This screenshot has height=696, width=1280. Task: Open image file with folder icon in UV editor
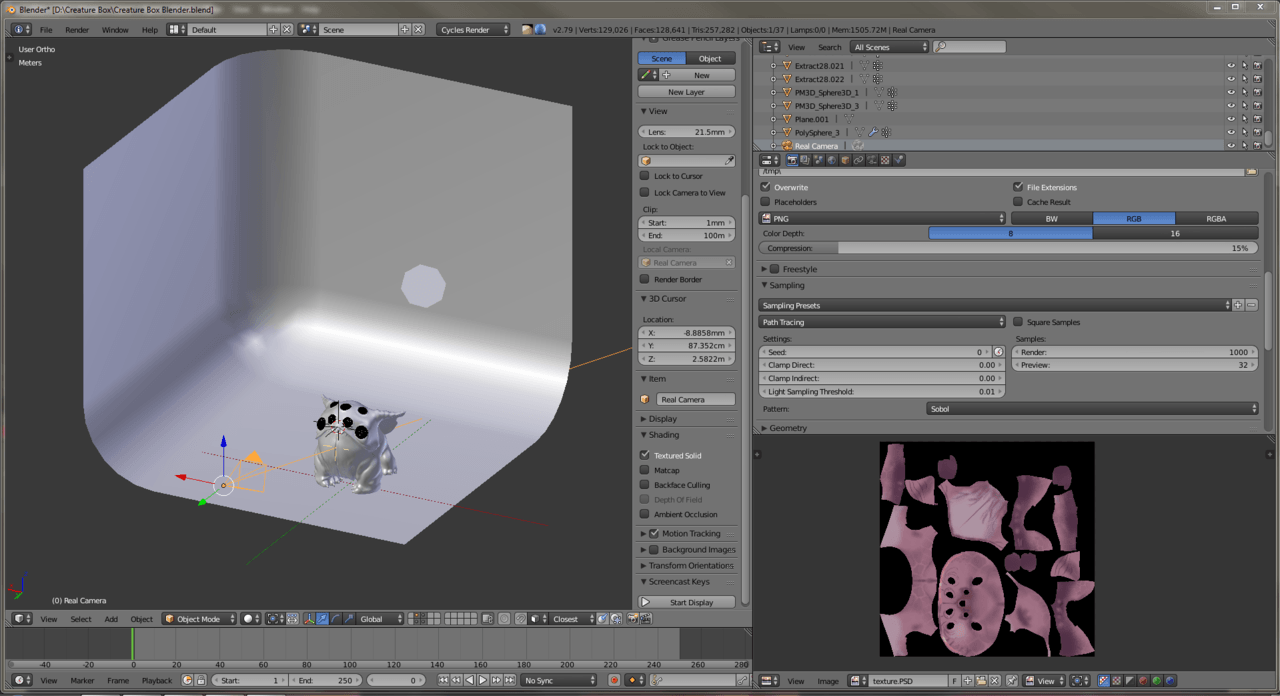click(981, 681)
